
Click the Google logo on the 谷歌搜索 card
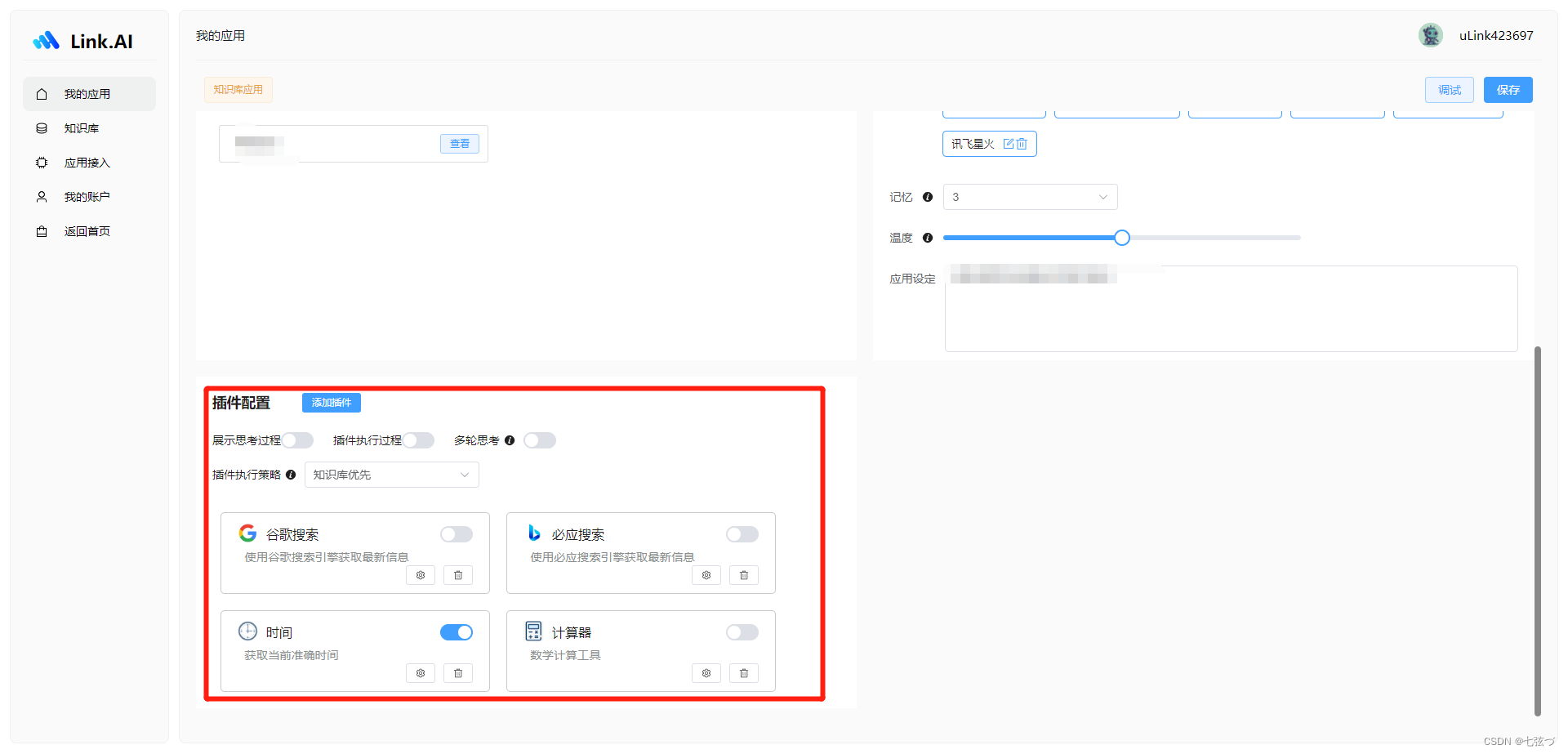pyautogui.click(x=247, y=533)
